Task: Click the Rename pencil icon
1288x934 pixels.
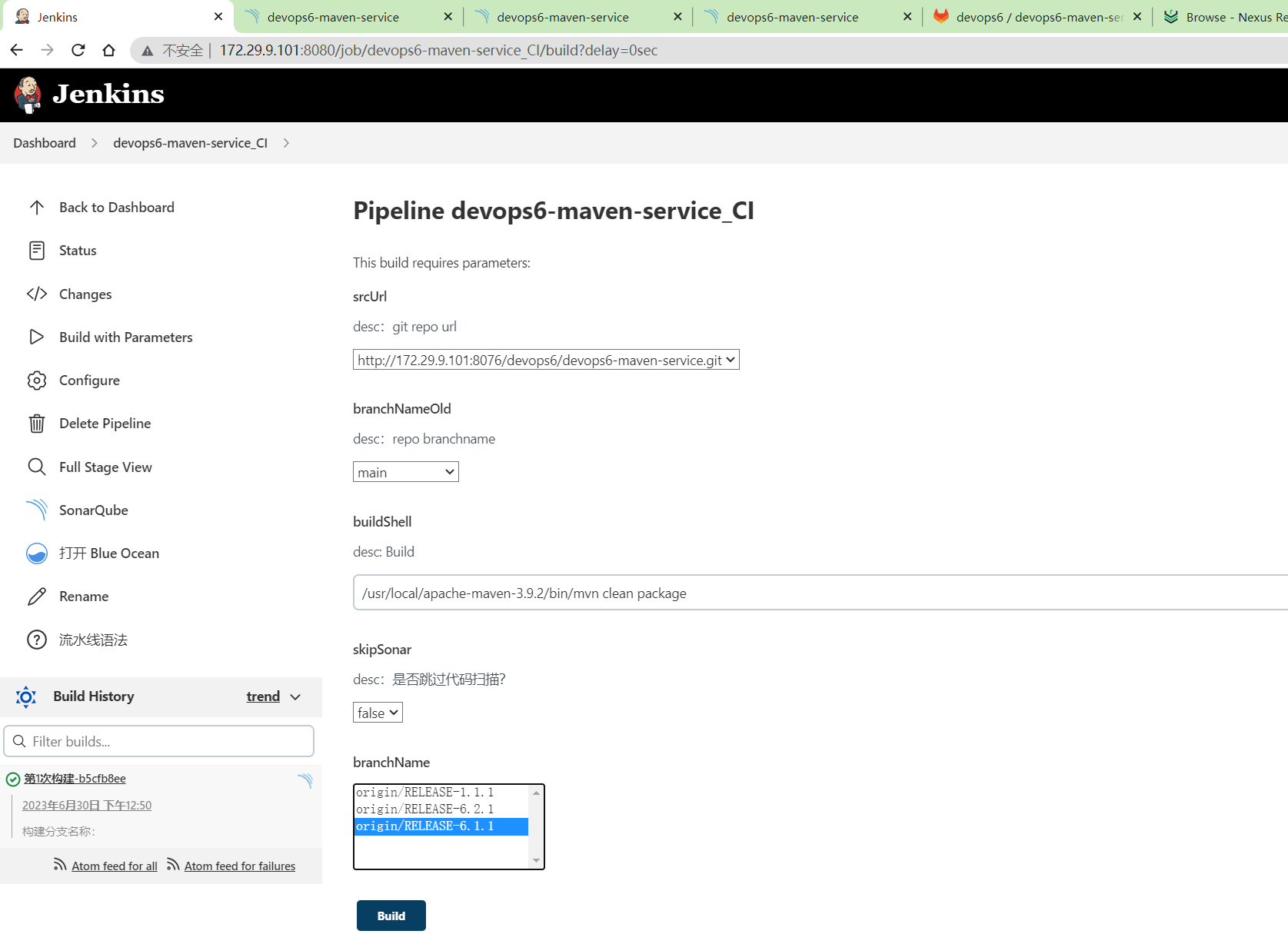Action: pos(36,597)
